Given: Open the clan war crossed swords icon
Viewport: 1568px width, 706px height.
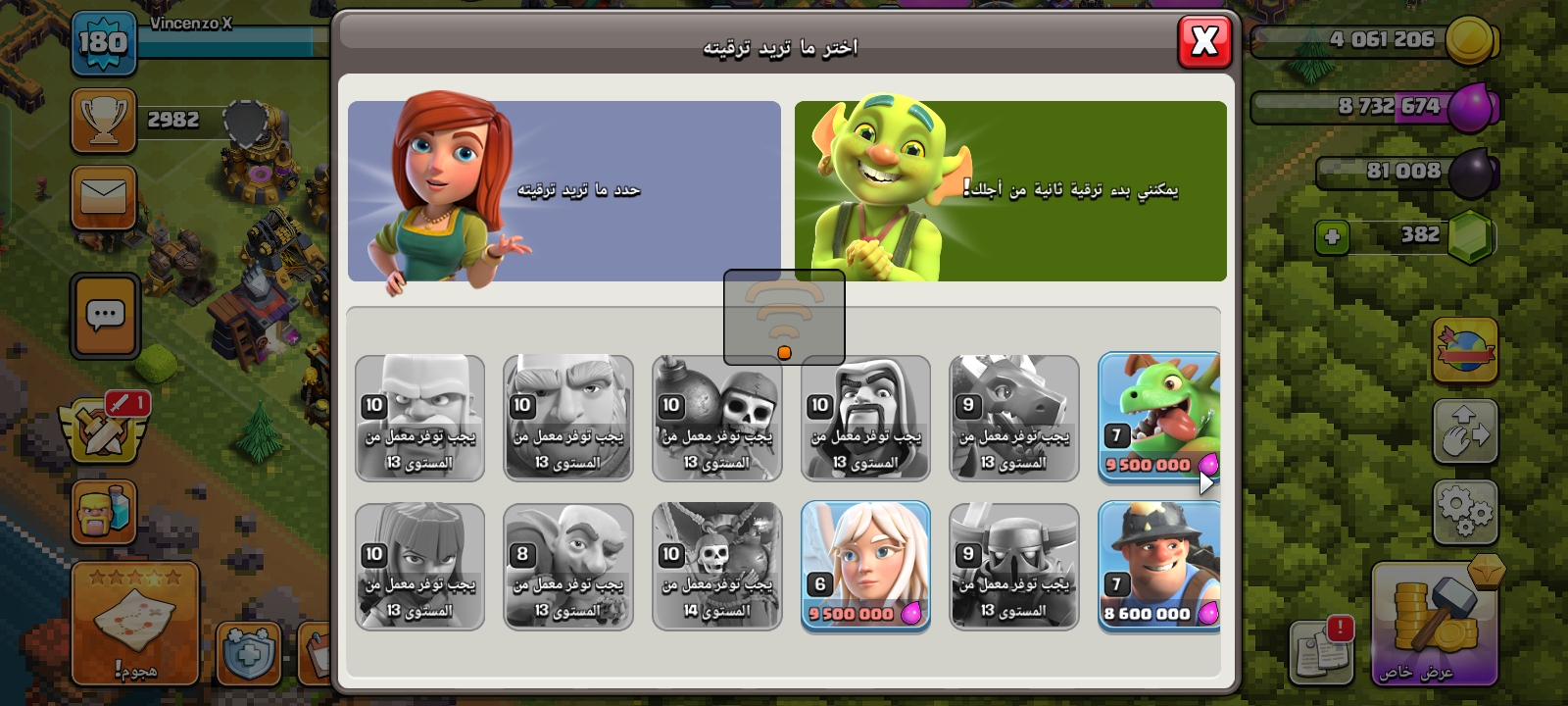Looking at the screenshot, I should click(x=103, y=430).
